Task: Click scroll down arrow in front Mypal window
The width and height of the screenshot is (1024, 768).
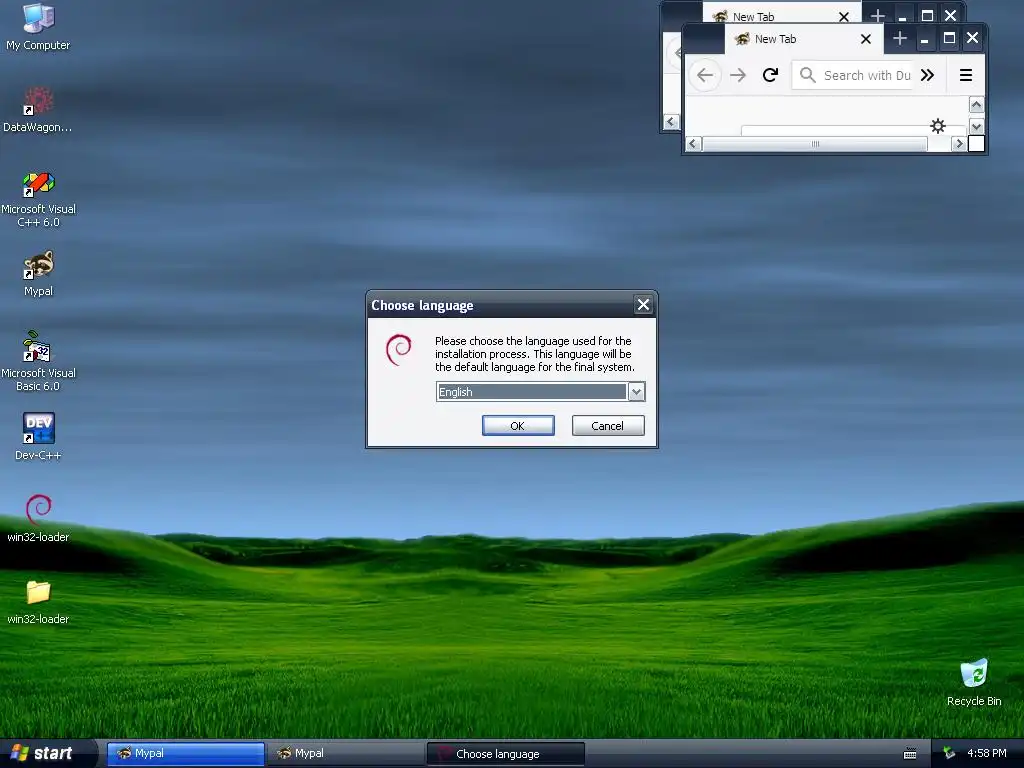Action: click(x=976, y=127)
